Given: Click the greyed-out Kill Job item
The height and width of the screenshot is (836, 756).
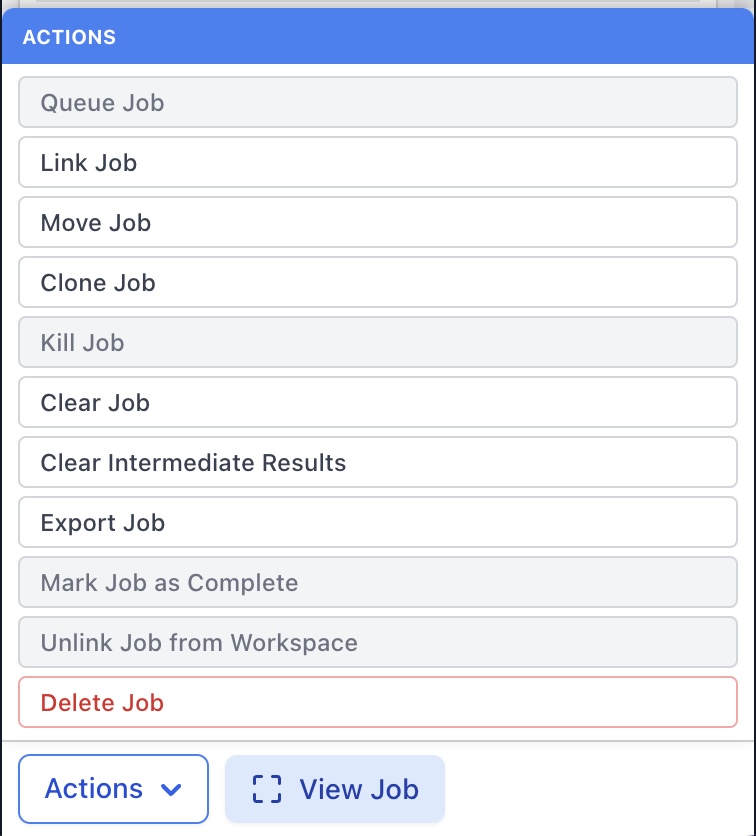Looking at the screenshot, I should coord(377,343).
